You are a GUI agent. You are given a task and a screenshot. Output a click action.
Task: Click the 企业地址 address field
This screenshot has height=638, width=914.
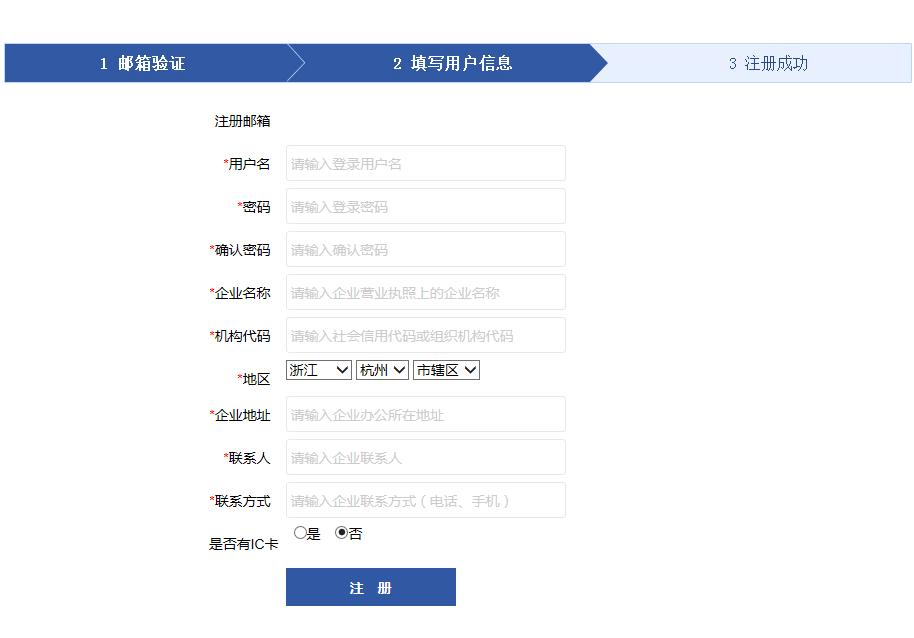425,414
